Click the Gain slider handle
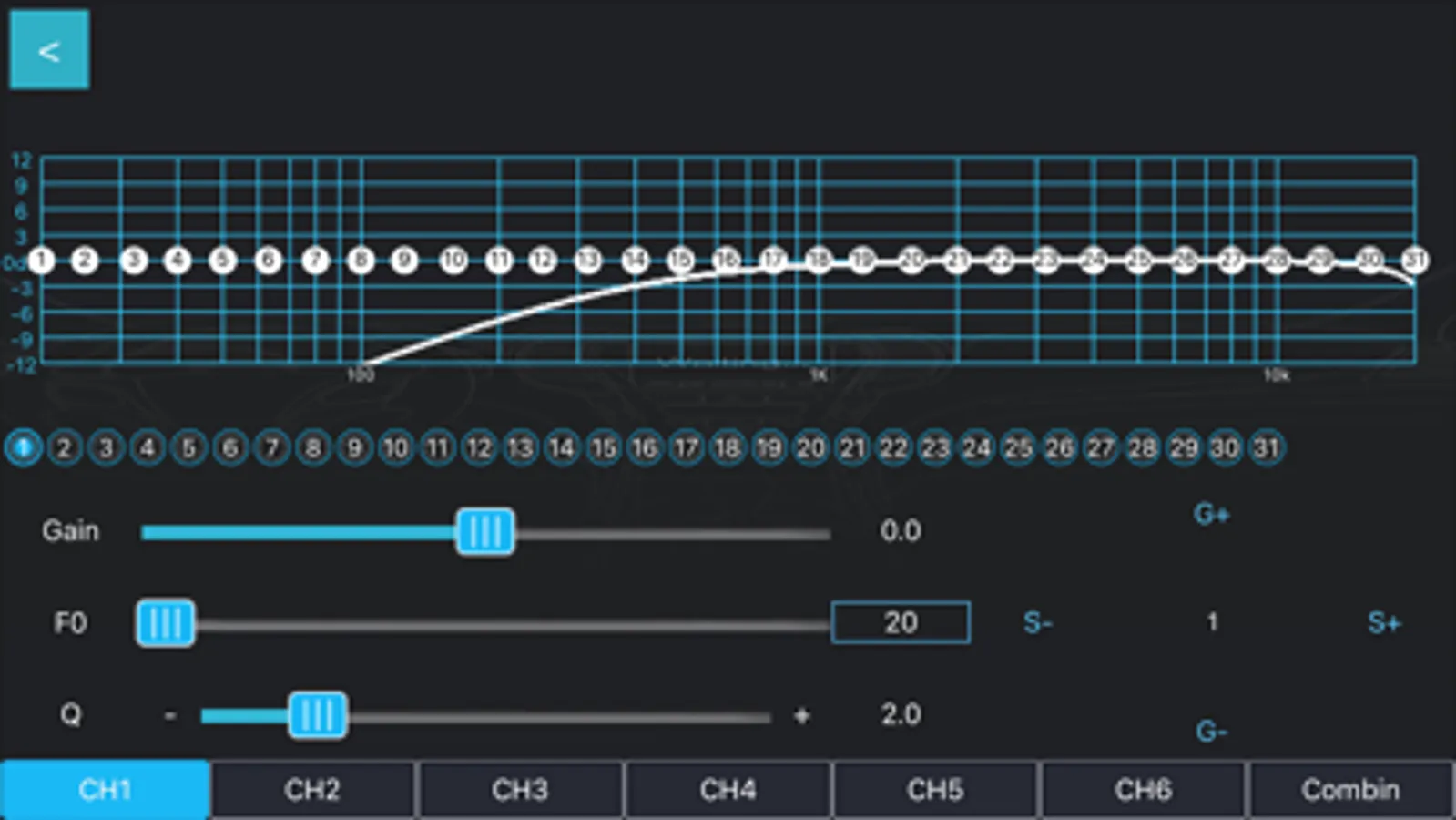Screen dimensions: 1456x820 click(x=485, y=532)
